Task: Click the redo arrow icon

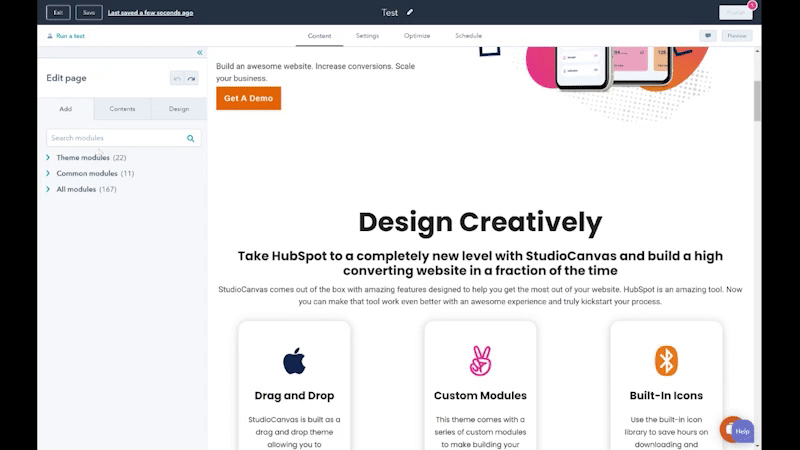Action: 191,79
